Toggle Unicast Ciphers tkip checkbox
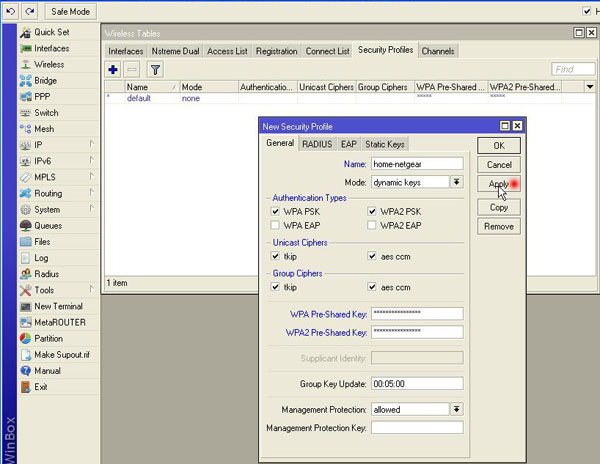The image size is (600, 464). 275,256
